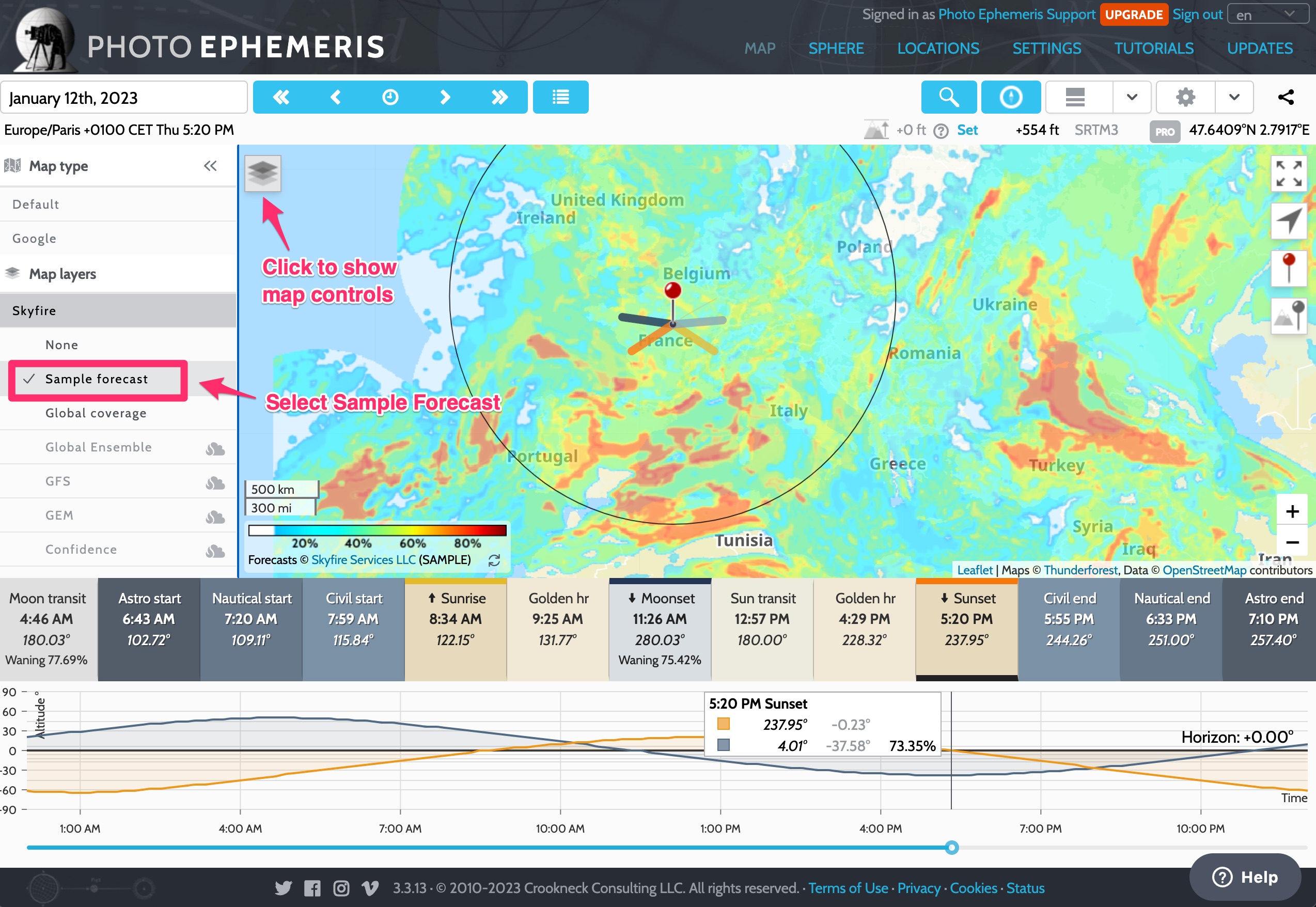Open the Facebook page

312,888
